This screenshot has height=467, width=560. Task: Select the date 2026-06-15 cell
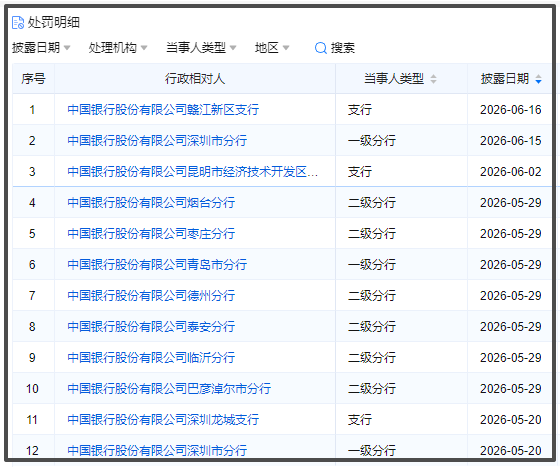tap(511, 141)
